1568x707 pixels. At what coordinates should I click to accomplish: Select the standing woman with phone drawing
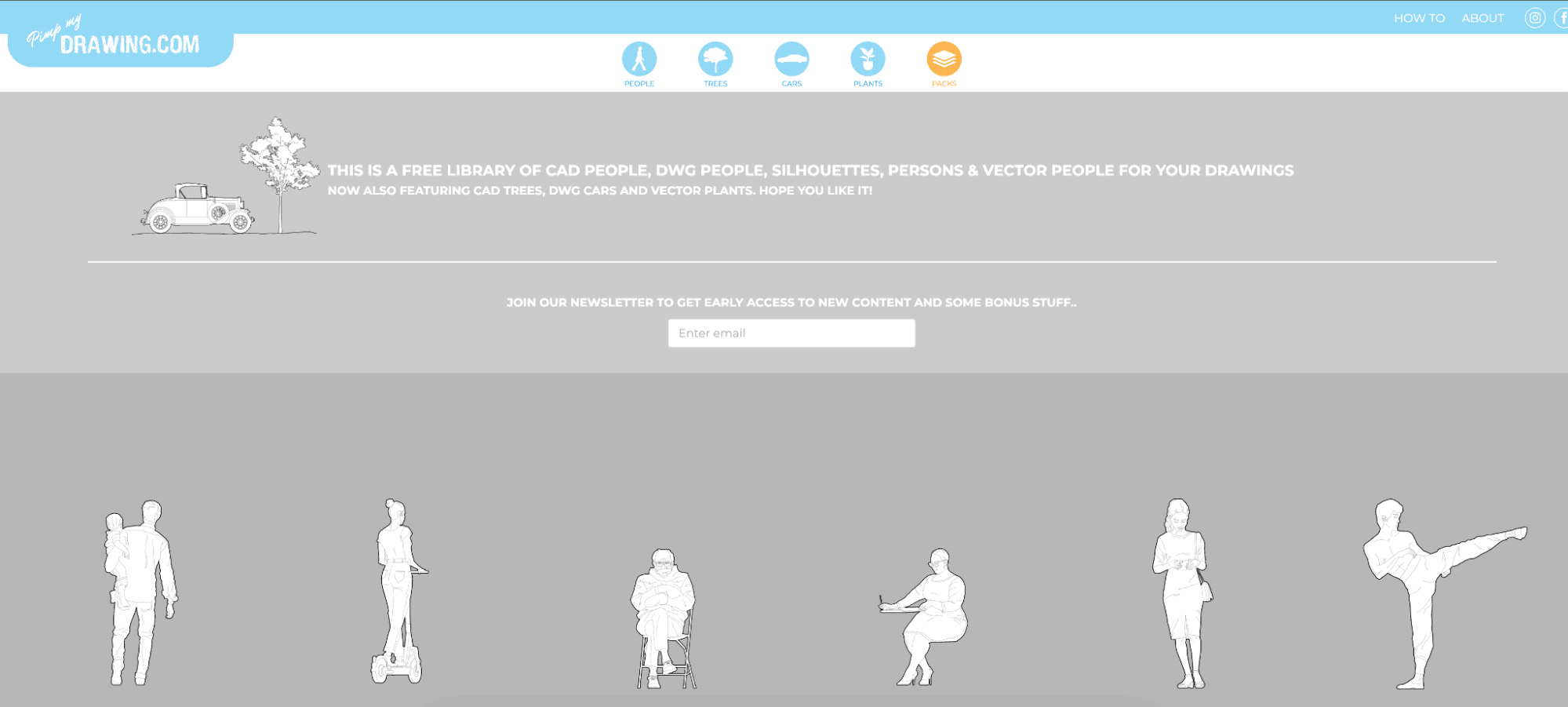(1182, 593)
